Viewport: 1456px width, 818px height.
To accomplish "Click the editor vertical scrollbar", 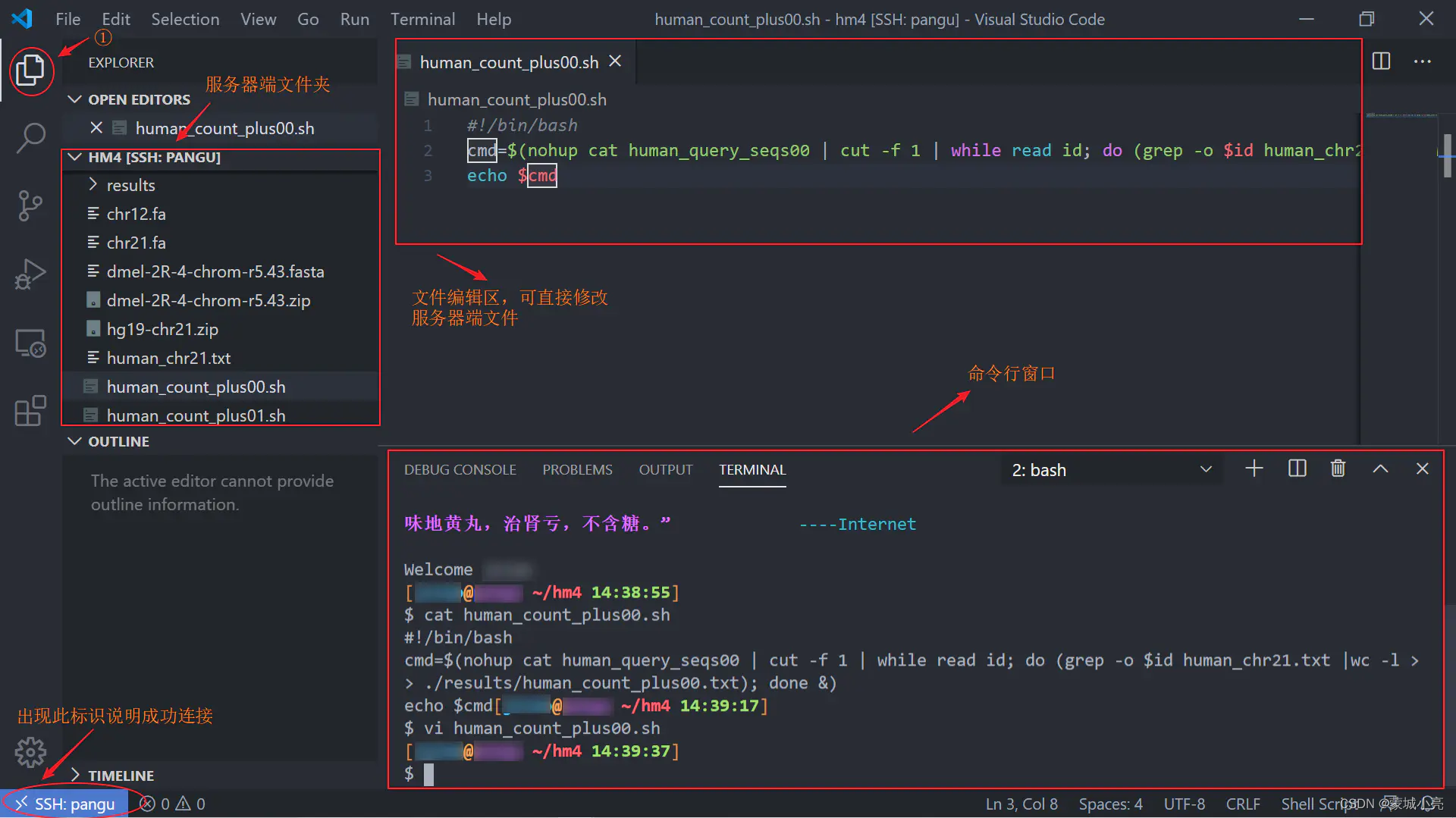I will (x=1447, y=155).
